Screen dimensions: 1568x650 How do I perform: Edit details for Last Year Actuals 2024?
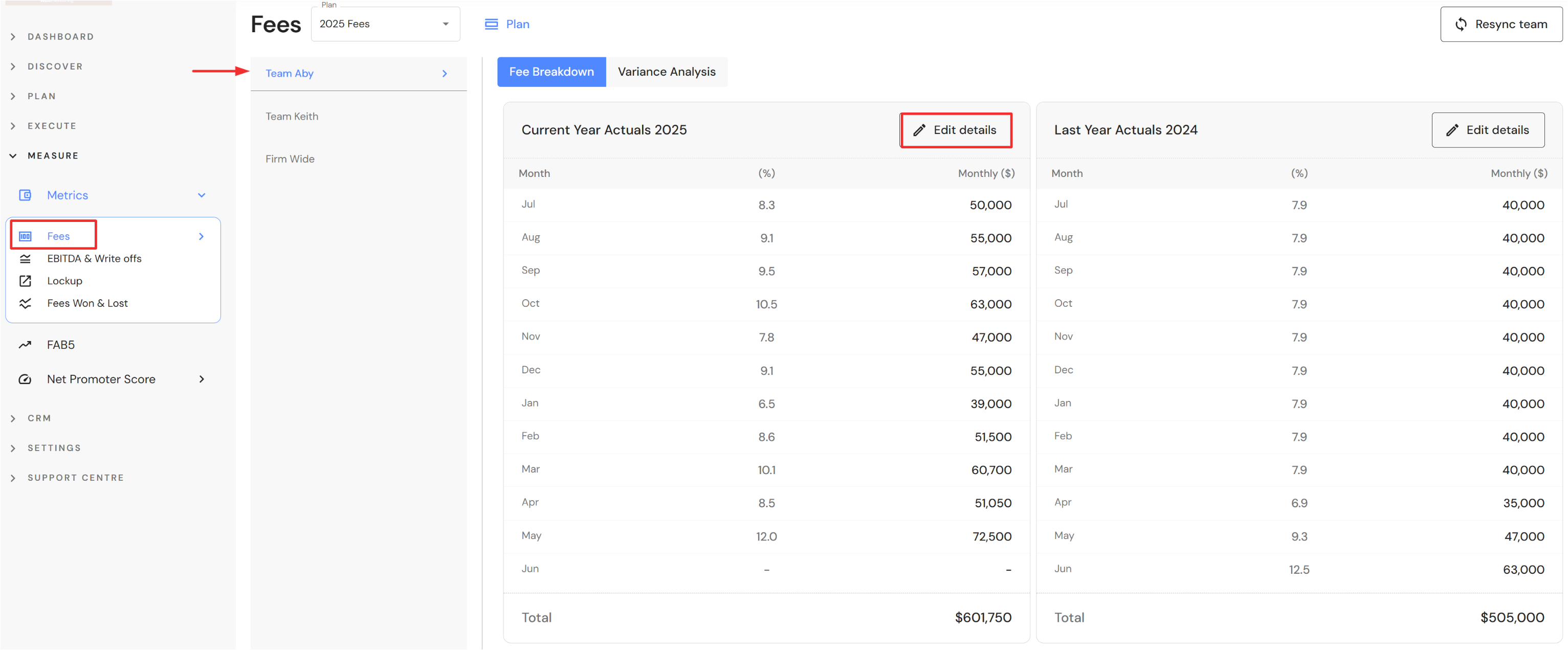(x=1487, y=130)
